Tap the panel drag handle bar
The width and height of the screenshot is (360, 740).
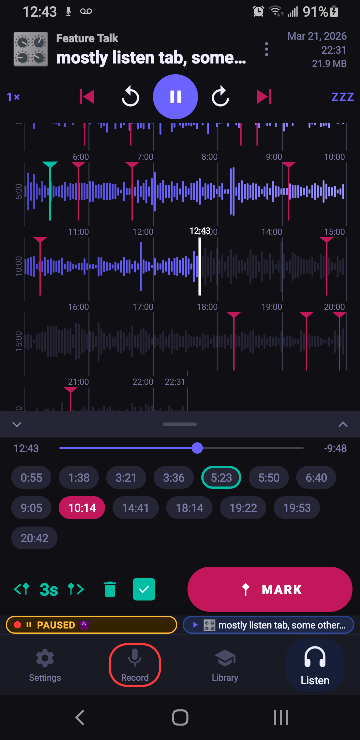180,424
